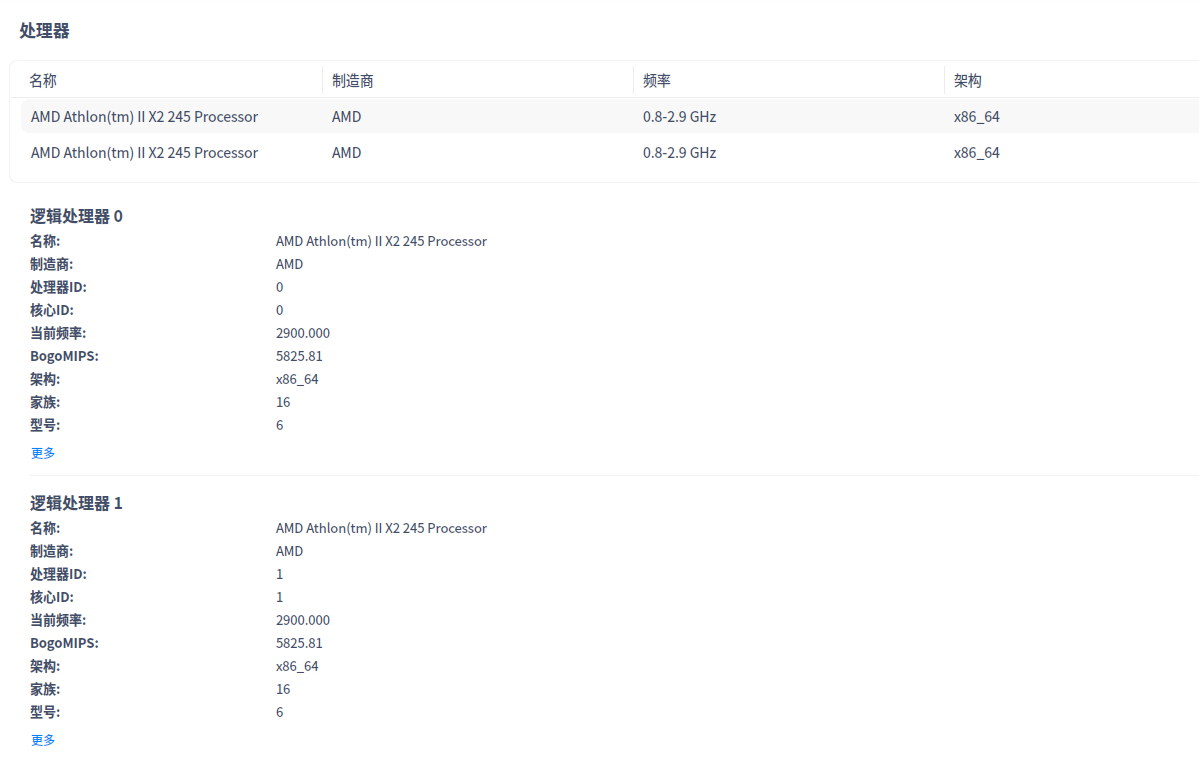Click 处理器ID value 1 under 逻辑处理器 1

[x=279, y=574]
